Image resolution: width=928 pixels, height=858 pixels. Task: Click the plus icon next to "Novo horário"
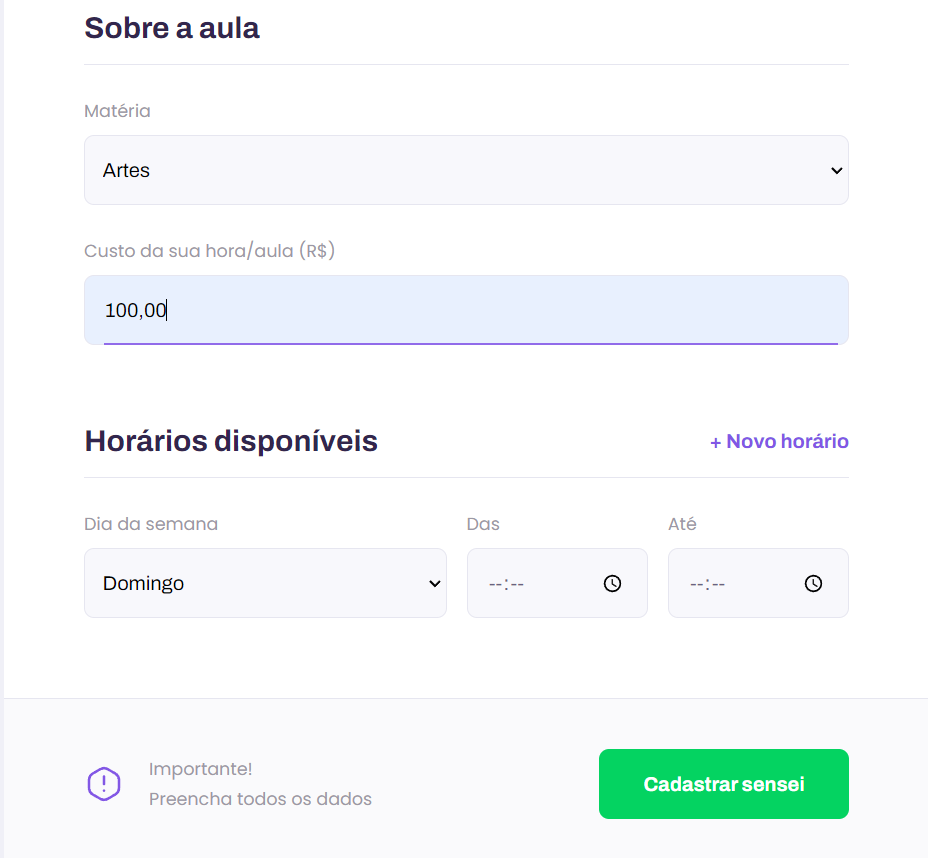[716, 441]
